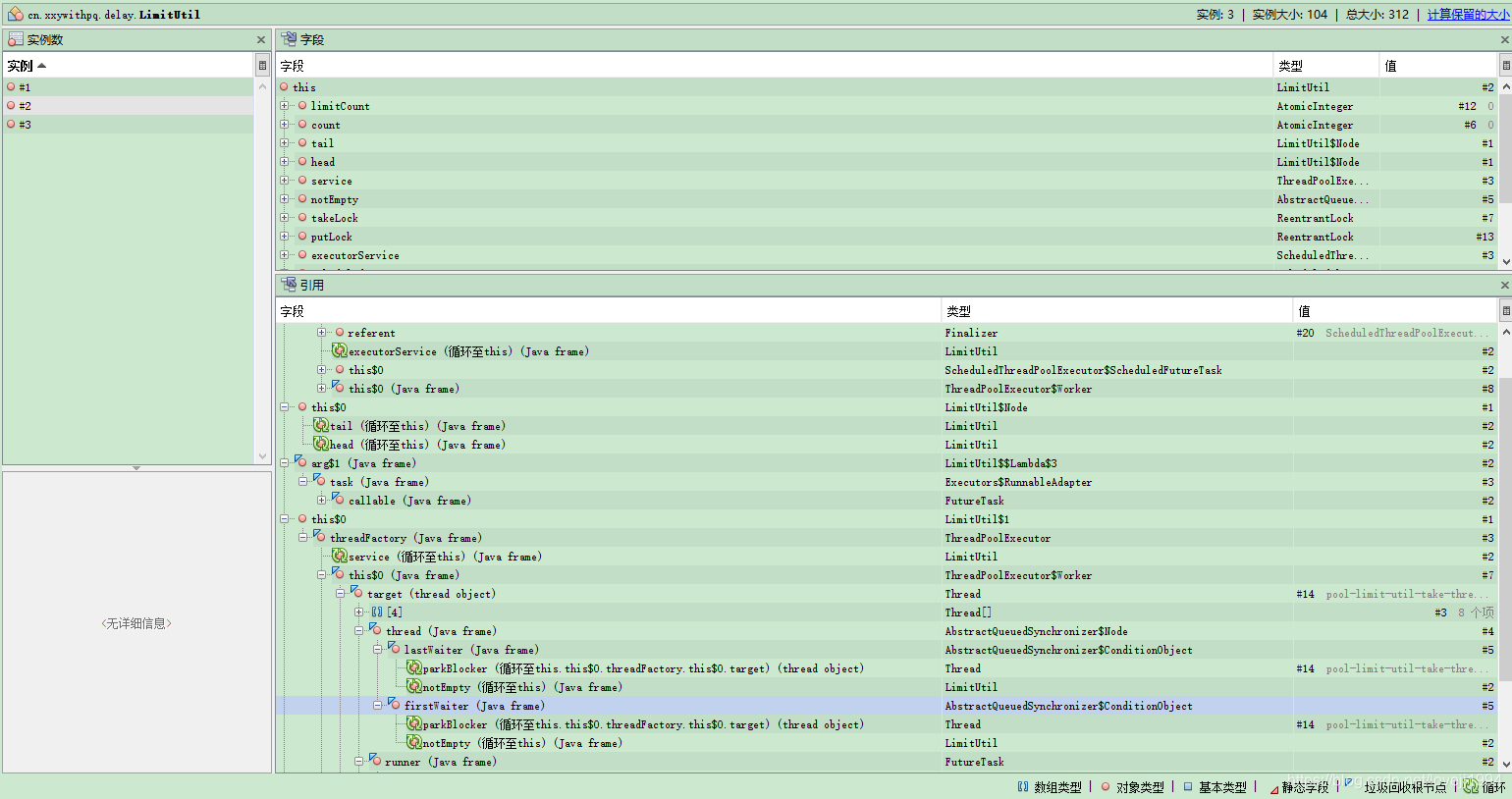Open column chooser icon in the 字段 table header
Image resolution: width=1512 pixels, height=799 pixels.
[1505, 66]
